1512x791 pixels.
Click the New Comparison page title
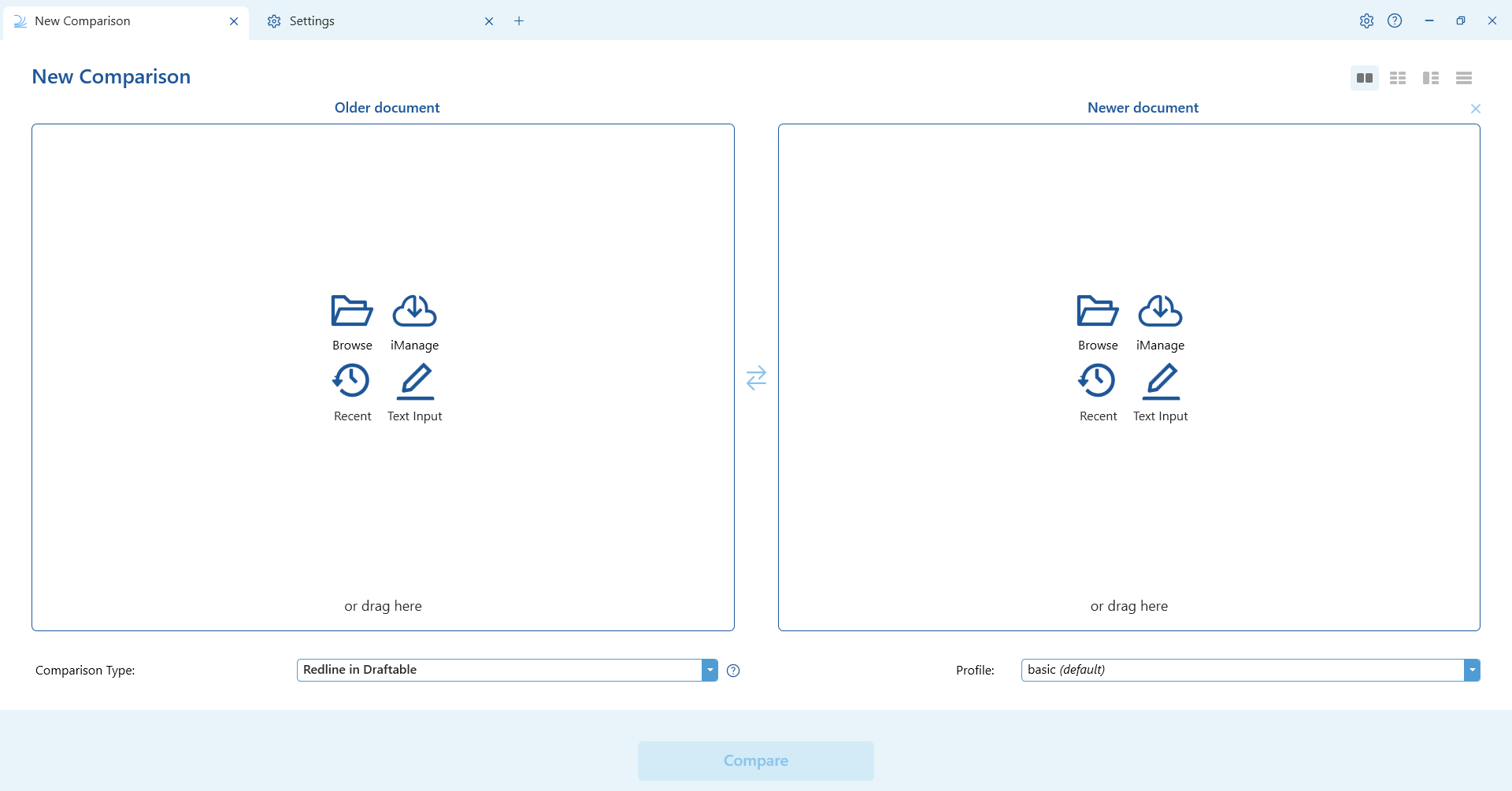click(x=111, y=76)
